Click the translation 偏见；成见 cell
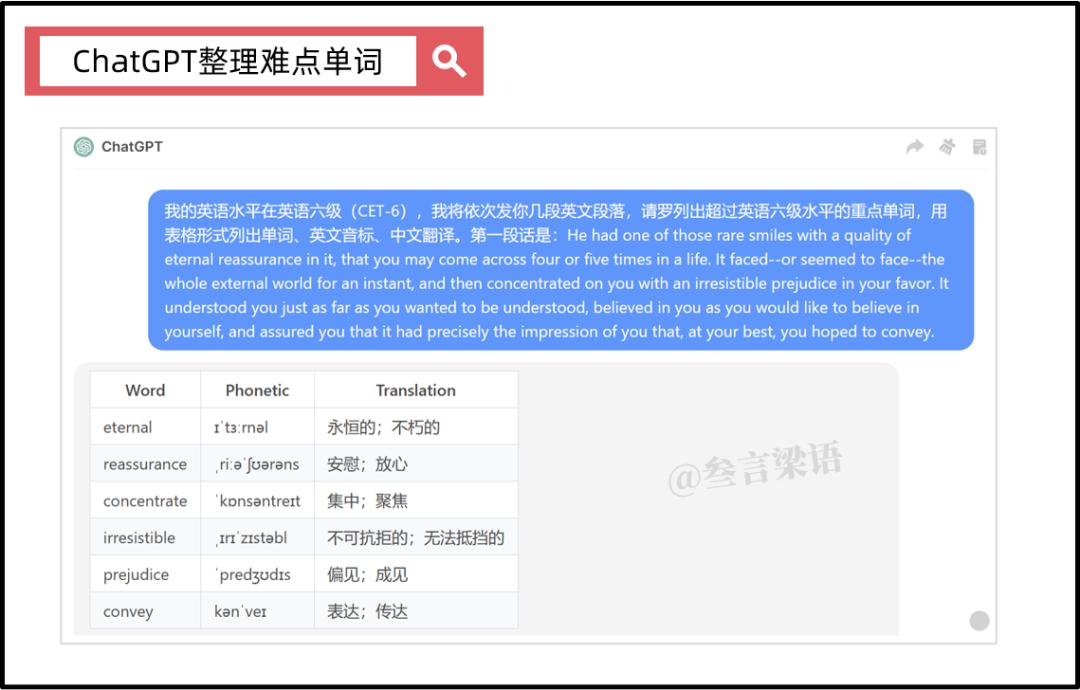The width and height of the screenshot is (1080, 690). pos(416,574)
